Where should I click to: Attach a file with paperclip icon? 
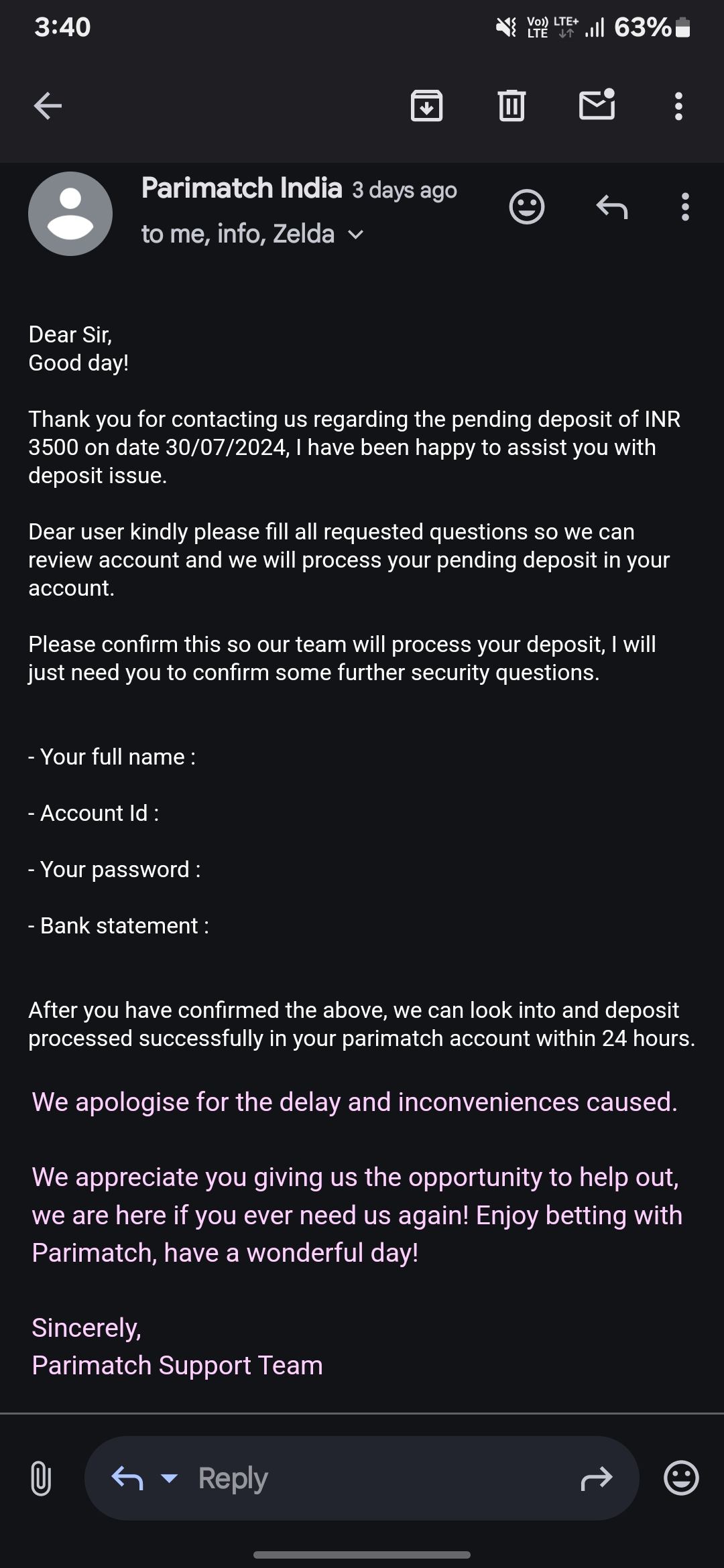pos(41,1479)
